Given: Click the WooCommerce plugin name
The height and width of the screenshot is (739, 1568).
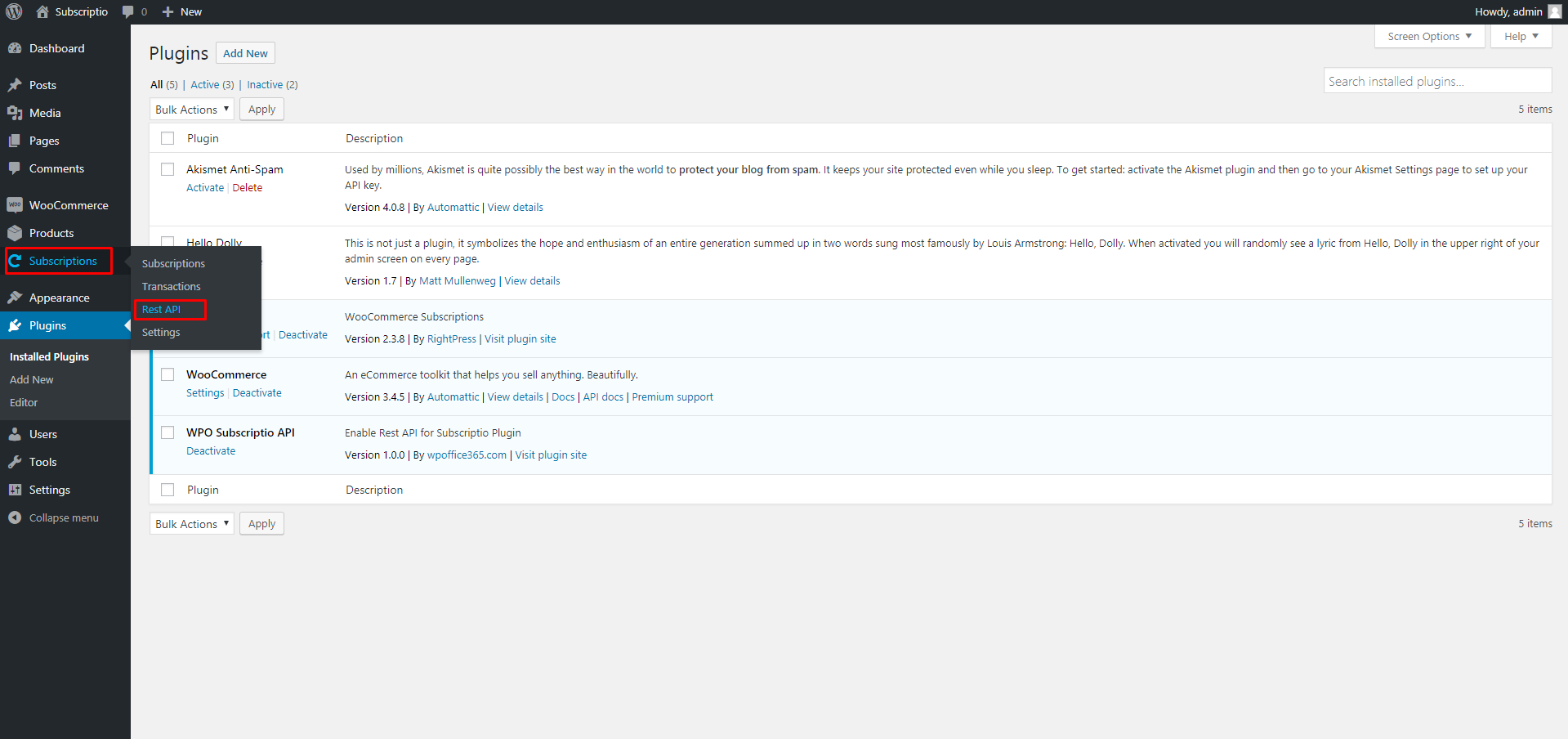Looking at the screenshot, I should [x=226, y=374].
